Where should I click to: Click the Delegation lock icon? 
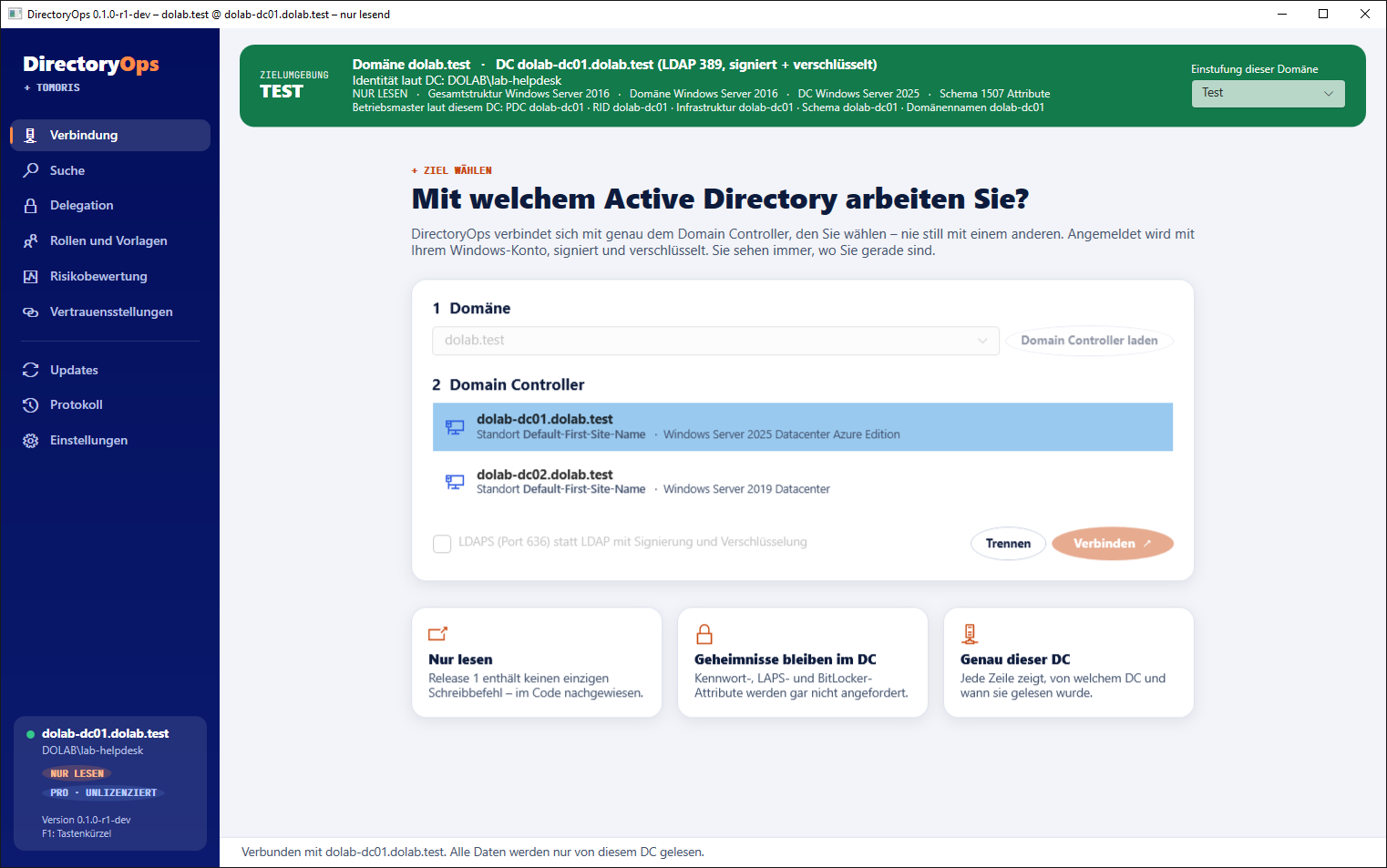(x=30, y=206)
